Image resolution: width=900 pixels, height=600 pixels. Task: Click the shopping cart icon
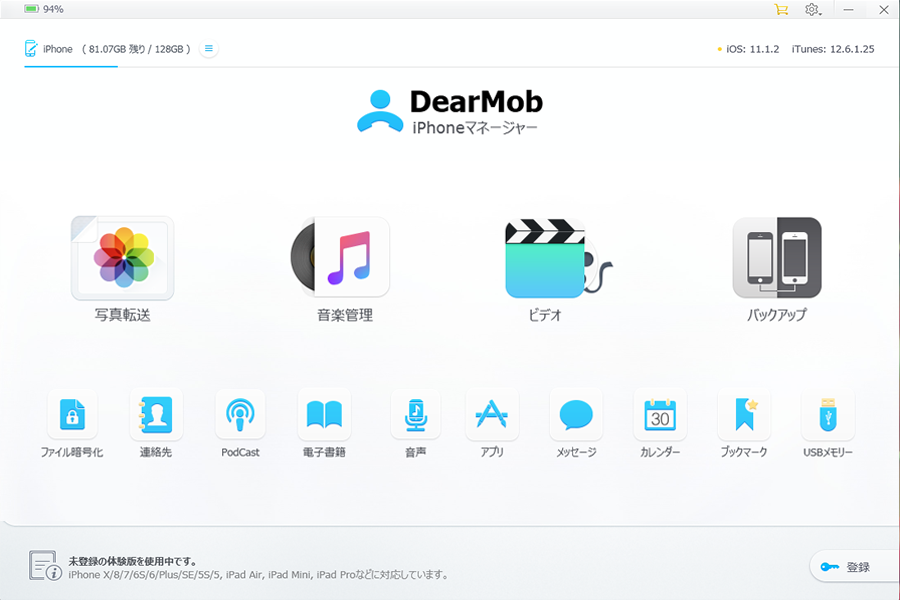click(781, 9)
